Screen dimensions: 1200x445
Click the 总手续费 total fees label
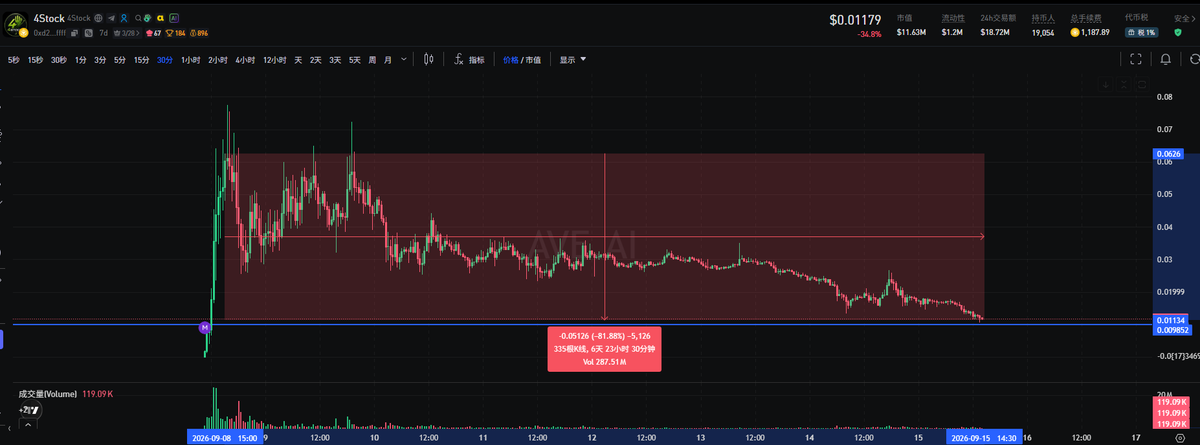click(x=1086, y=18)
